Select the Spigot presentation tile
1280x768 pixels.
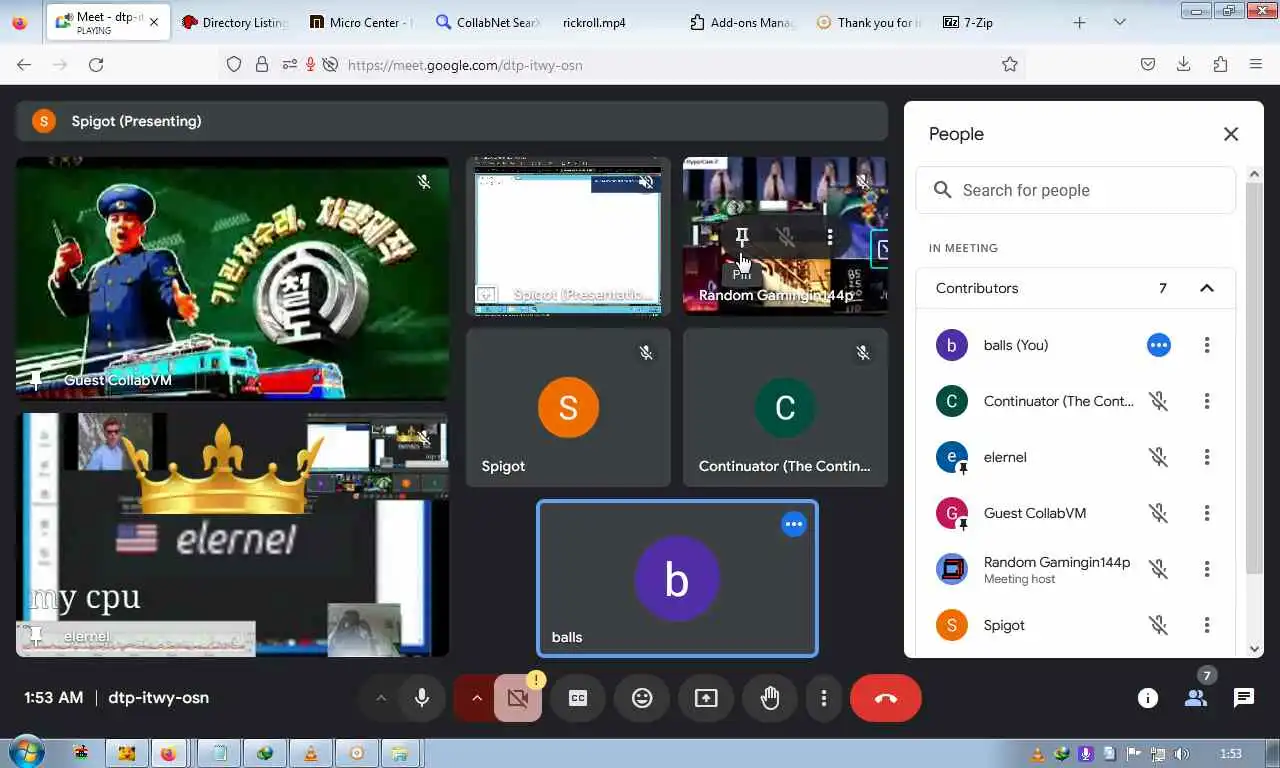click(x=568, y=236)
